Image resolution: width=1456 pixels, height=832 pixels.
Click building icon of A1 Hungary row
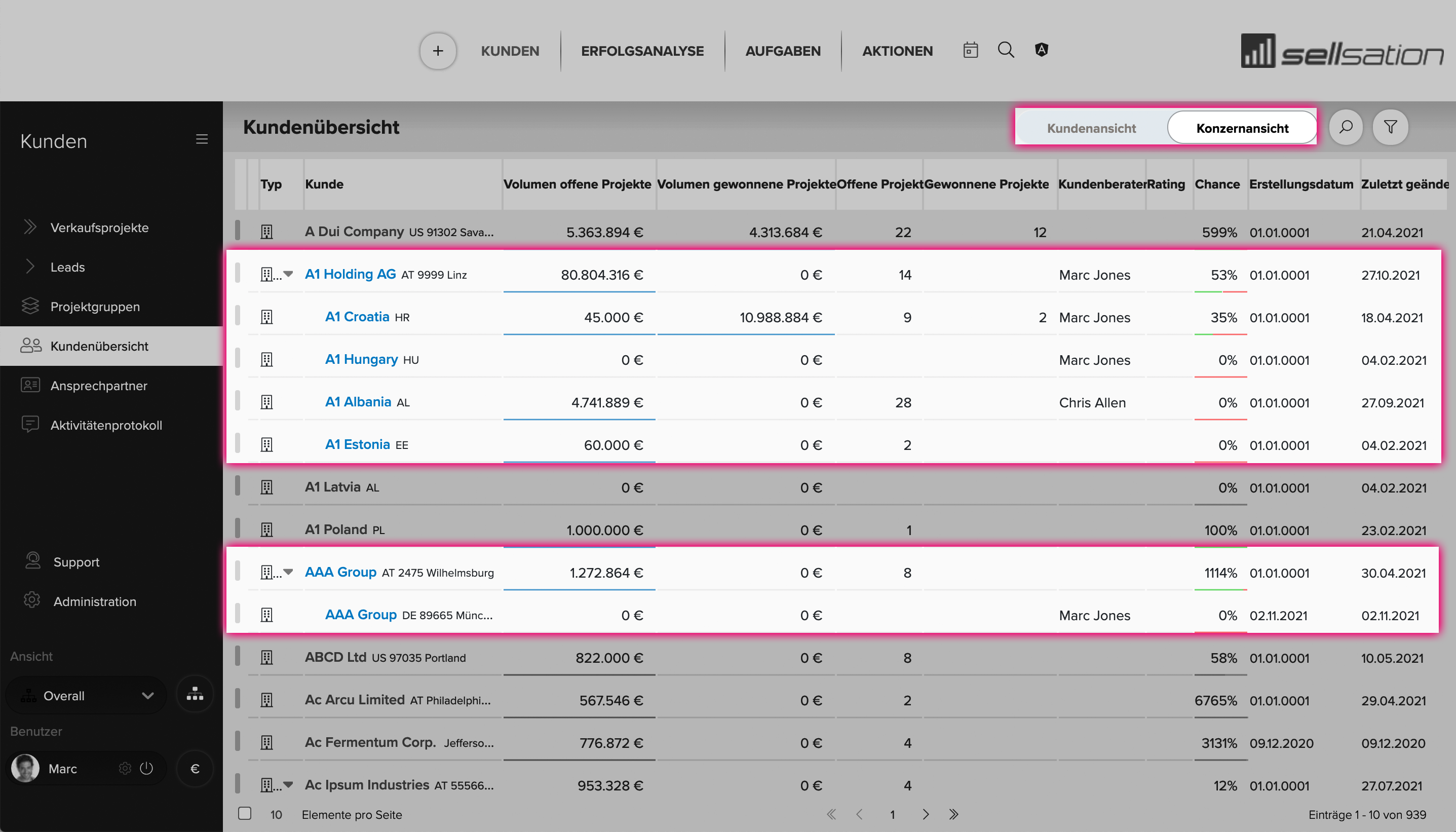[x=267, y=360]
